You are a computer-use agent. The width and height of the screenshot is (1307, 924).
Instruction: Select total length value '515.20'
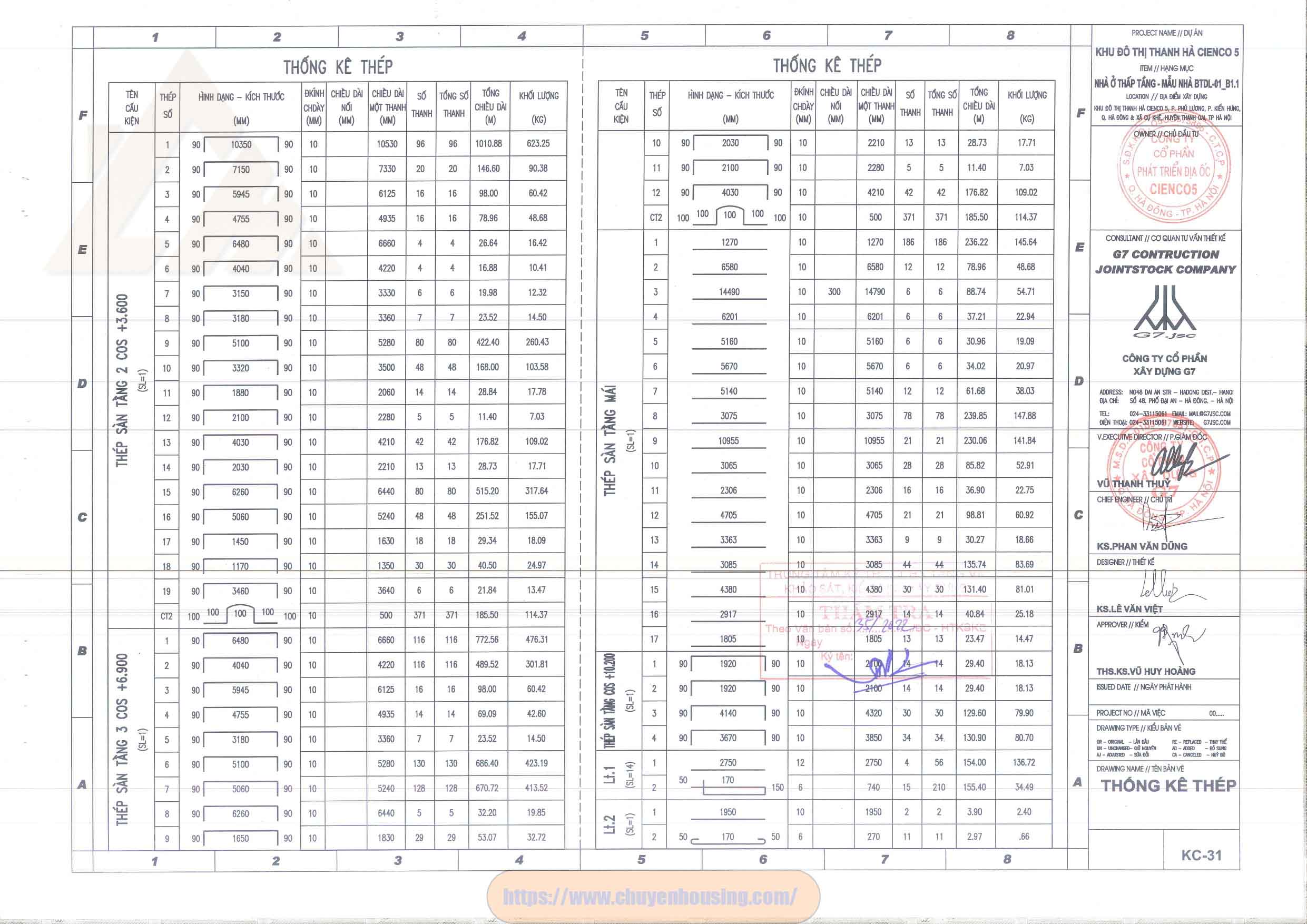pyautogui.click(x=487, y=492)
